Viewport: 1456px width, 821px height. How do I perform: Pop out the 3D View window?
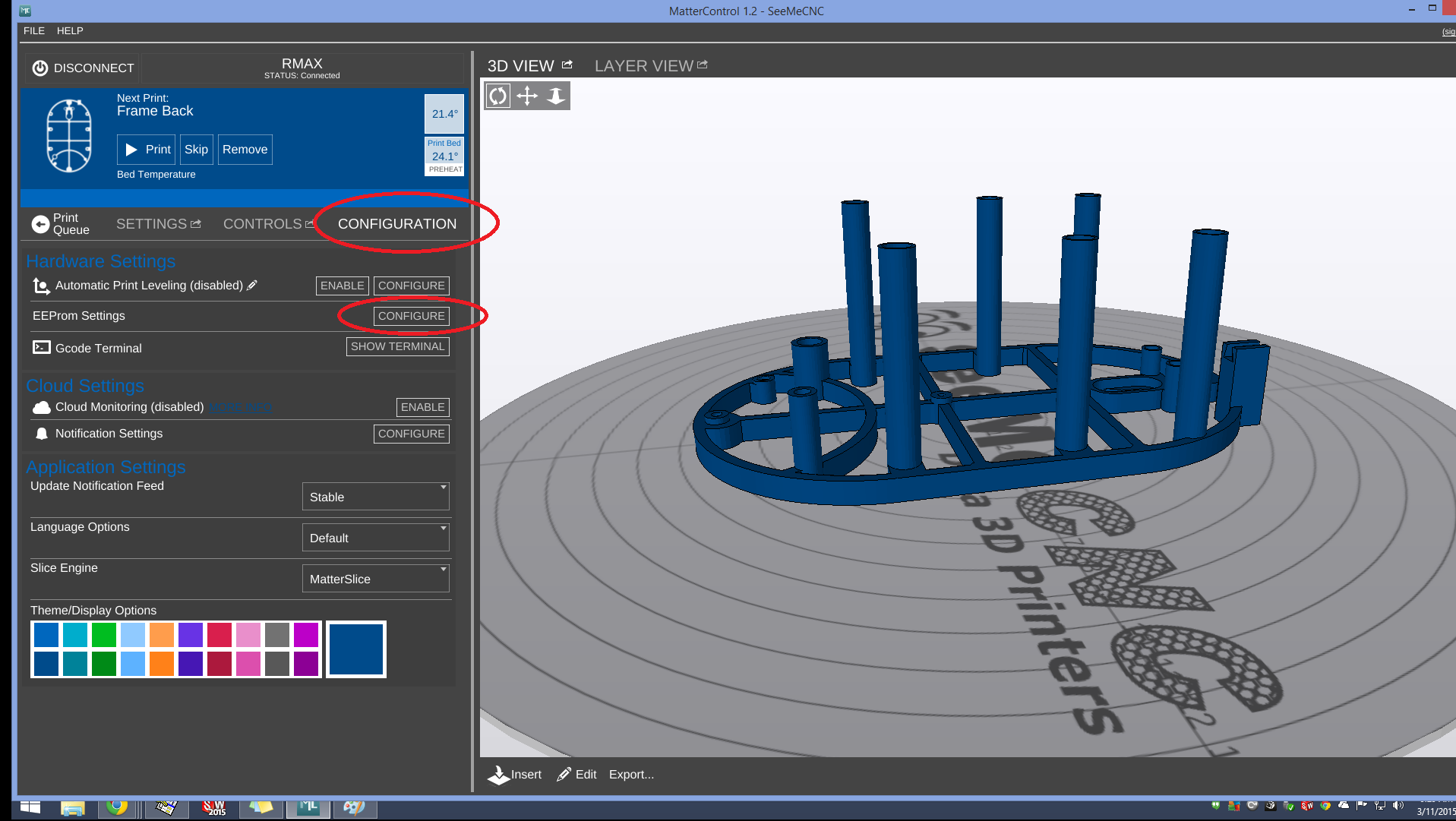click(x=567, y=65)
